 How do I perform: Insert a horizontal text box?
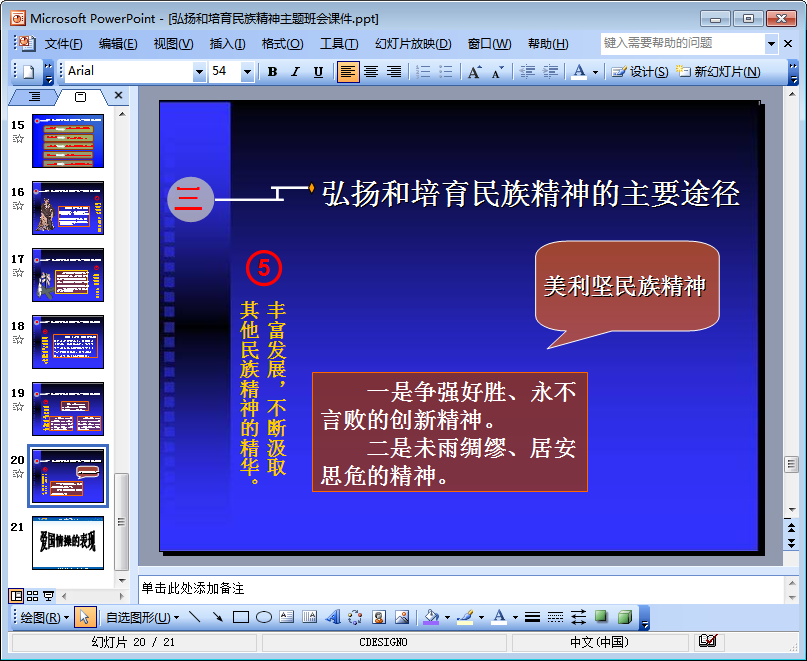(x=287, y=617)
